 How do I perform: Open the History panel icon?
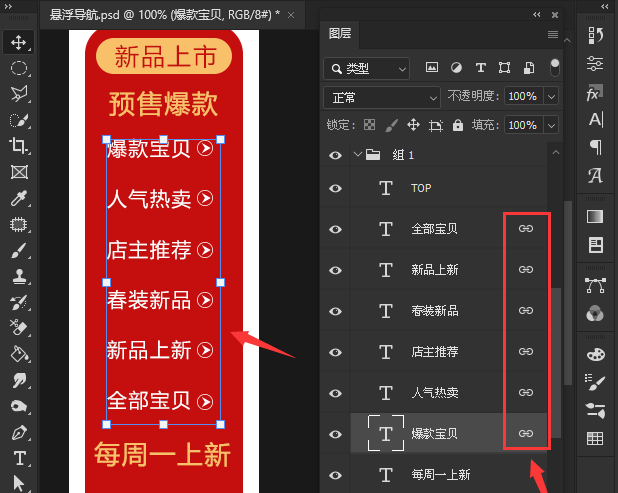coord(595,36)
